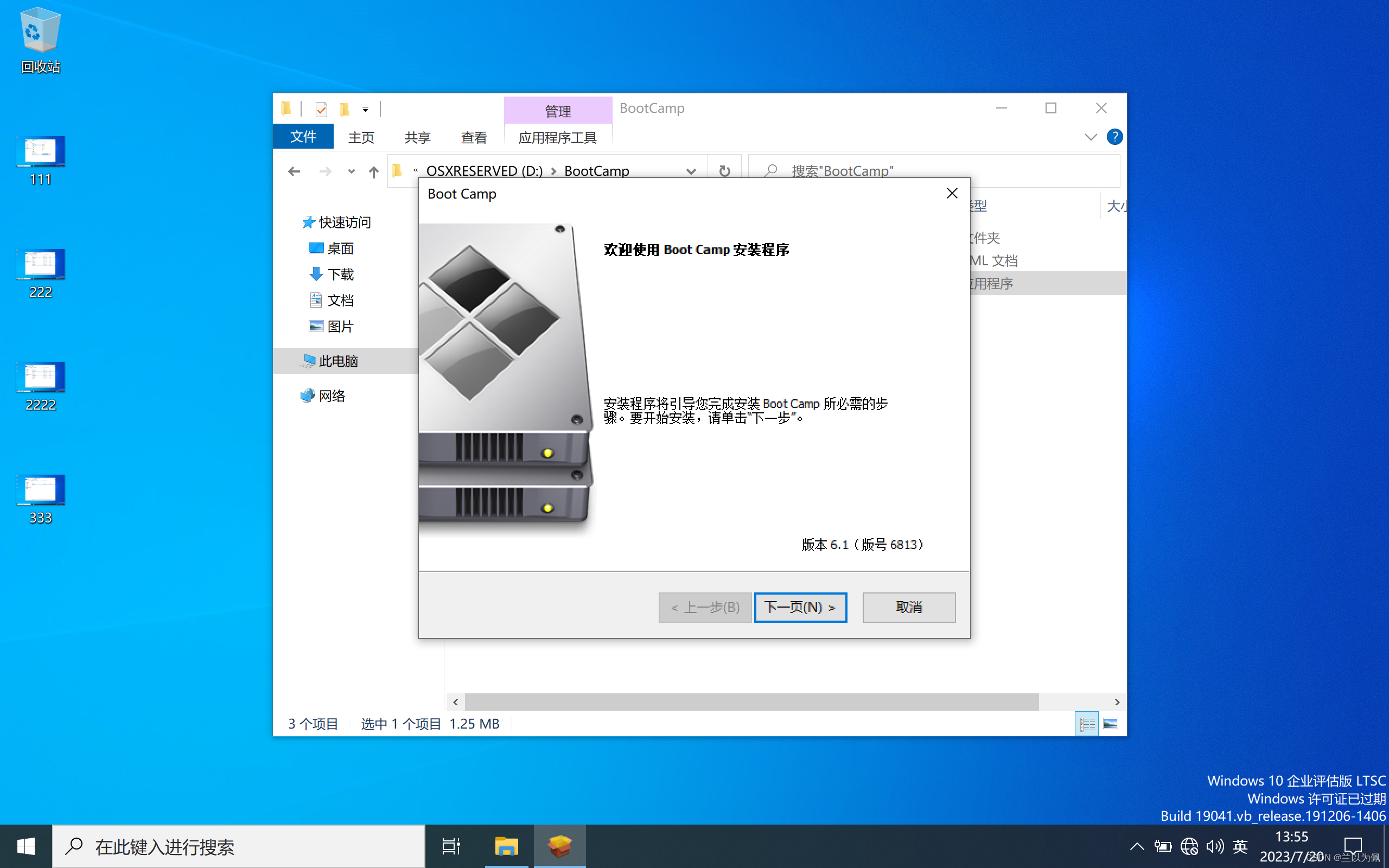
Task: Go up one folder level
Action: coord(374,171)
